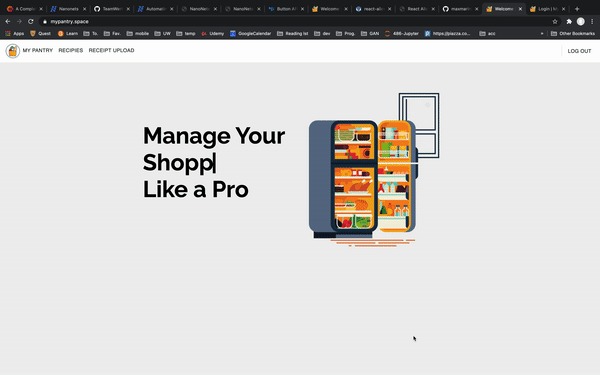The image size is (600, 375).
Task: Open the mobile bookmark folder
Action: coord(138,34)
